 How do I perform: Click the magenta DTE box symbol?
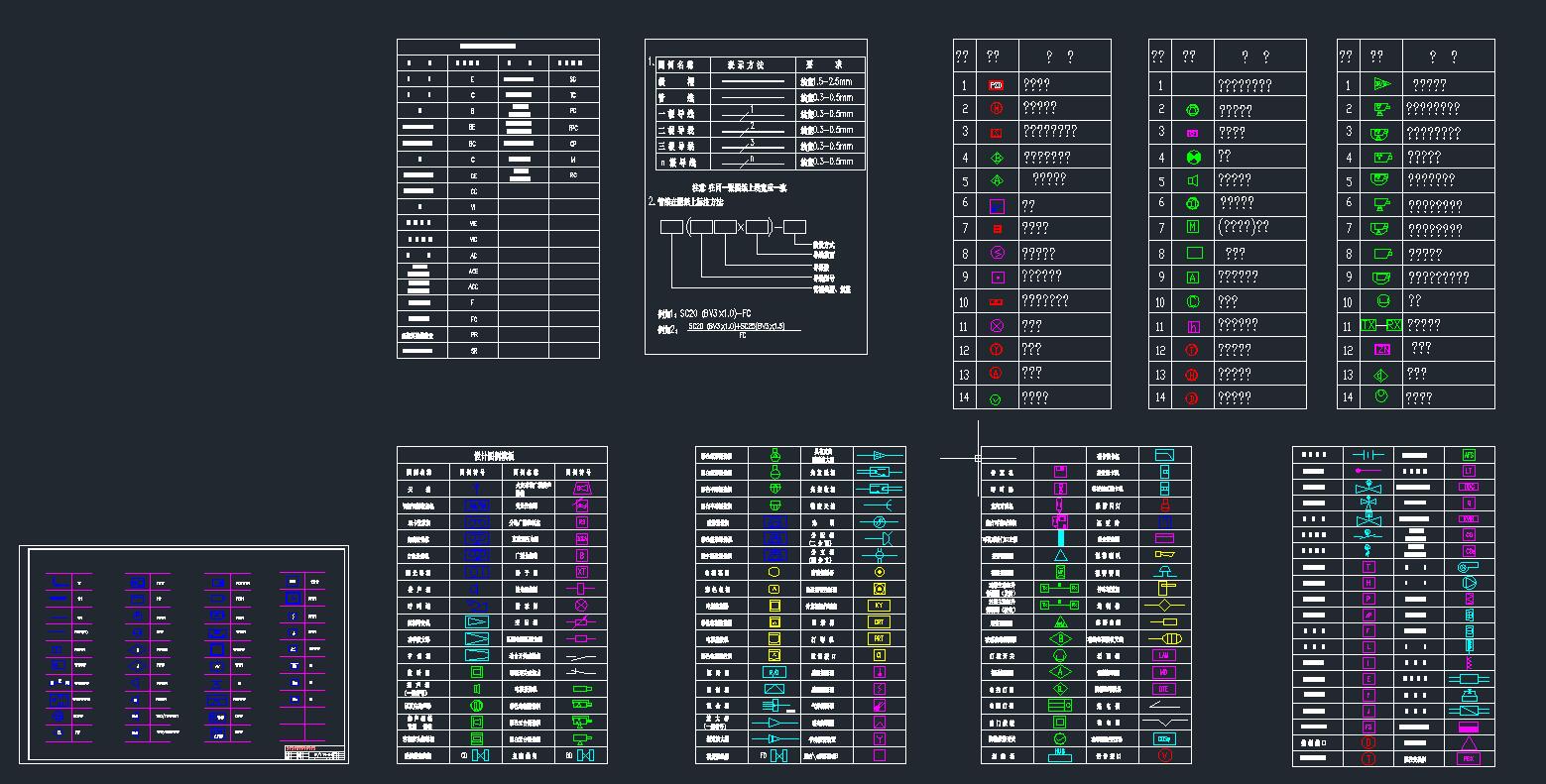point(1164,689)
